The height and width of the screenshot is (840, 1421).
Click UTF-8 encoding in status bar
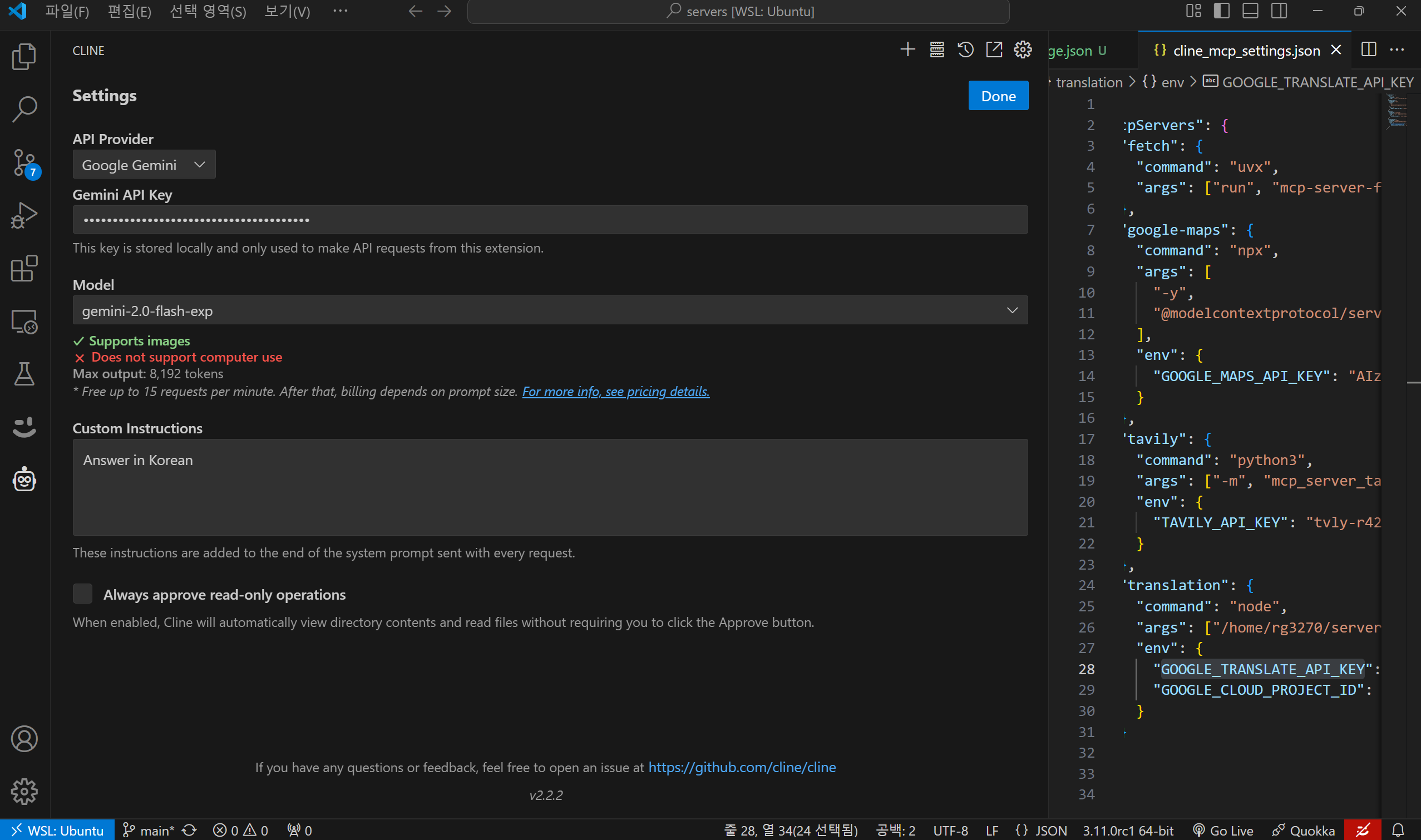(x=950, y=830)
